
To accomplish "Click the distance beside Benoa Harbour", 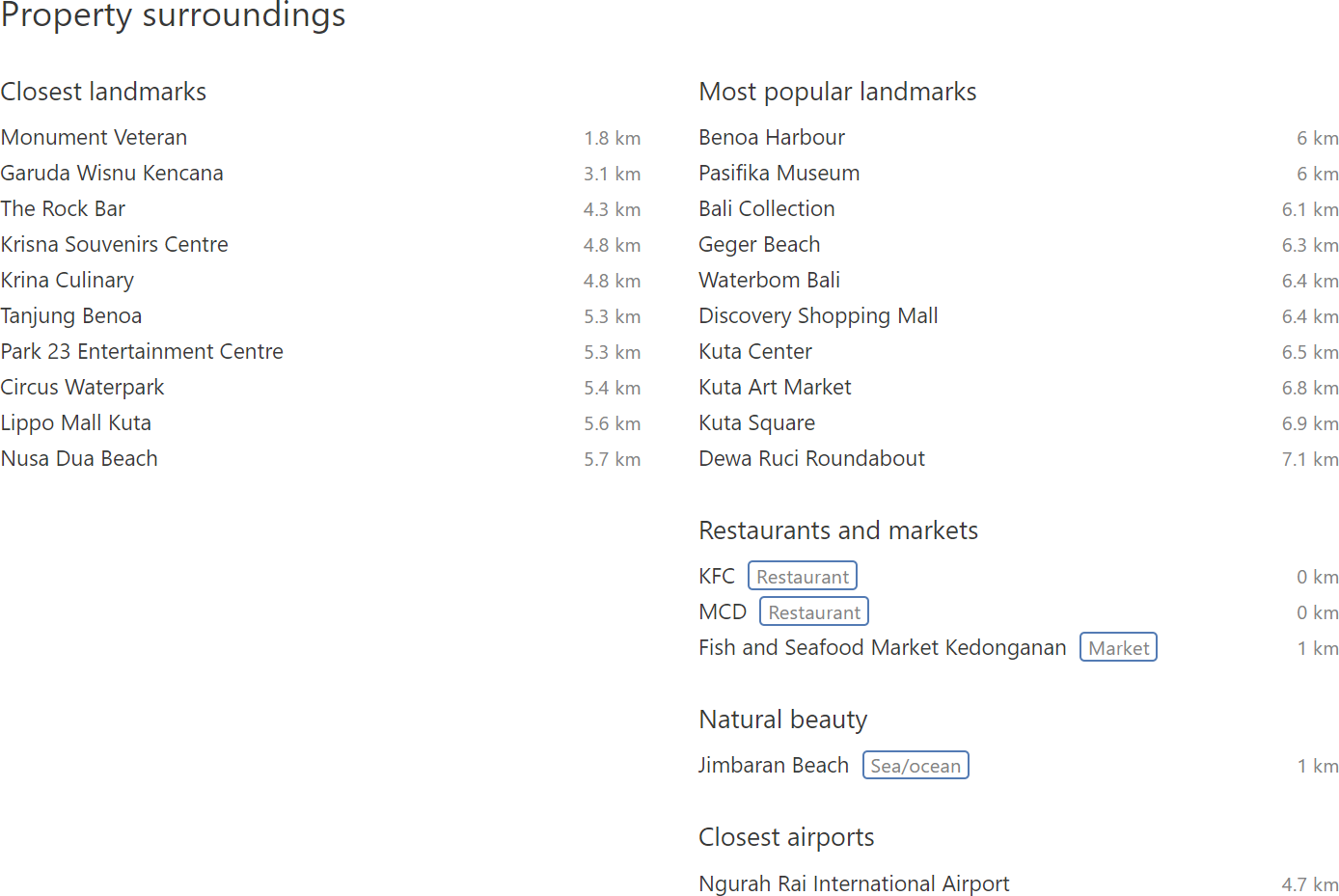I will tap(1318, 139).
